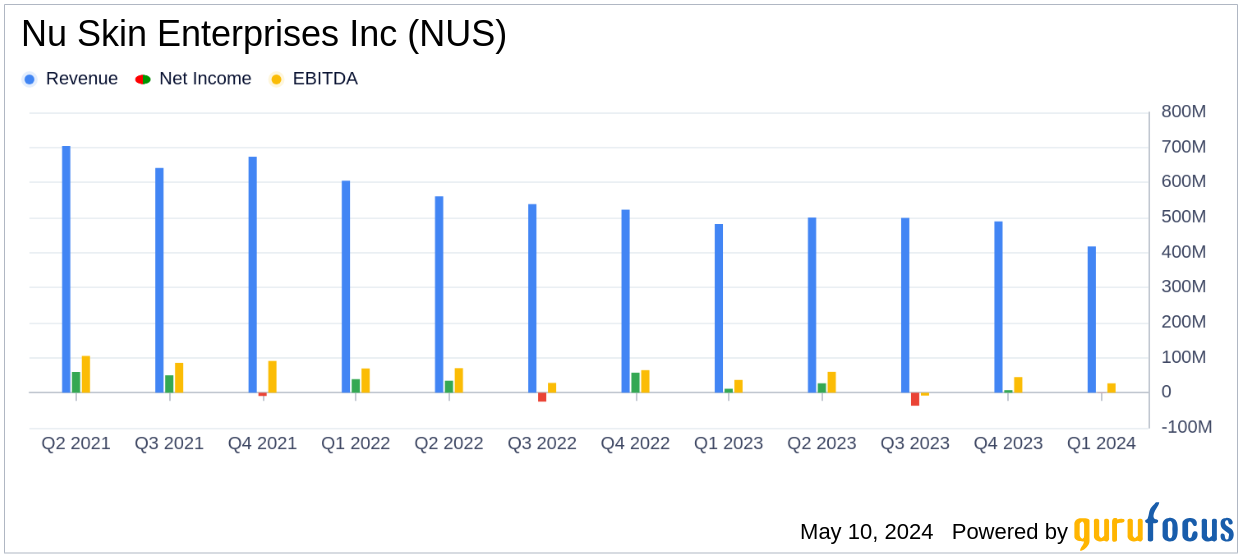Click the yellow EBITDA legend marker
Screen dimensions: 1242x557
[x=276, y=79]
